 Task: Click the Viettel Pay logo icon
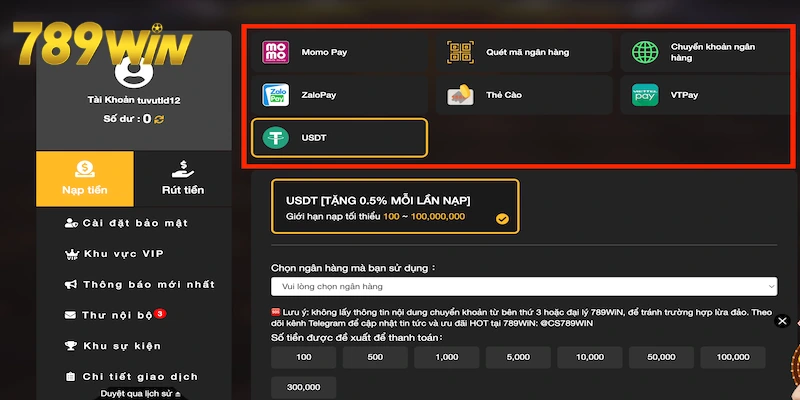(x=645, y=95)
